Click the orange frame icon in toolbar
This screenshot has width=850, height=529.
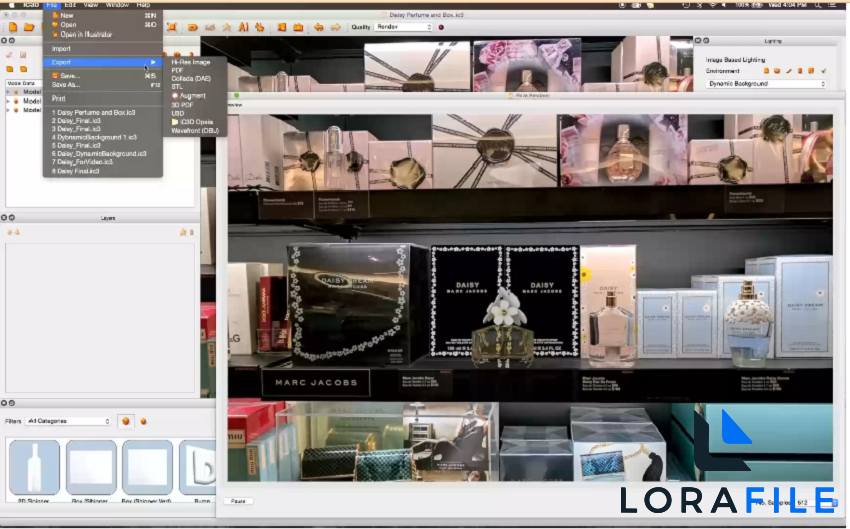(172, 27)
